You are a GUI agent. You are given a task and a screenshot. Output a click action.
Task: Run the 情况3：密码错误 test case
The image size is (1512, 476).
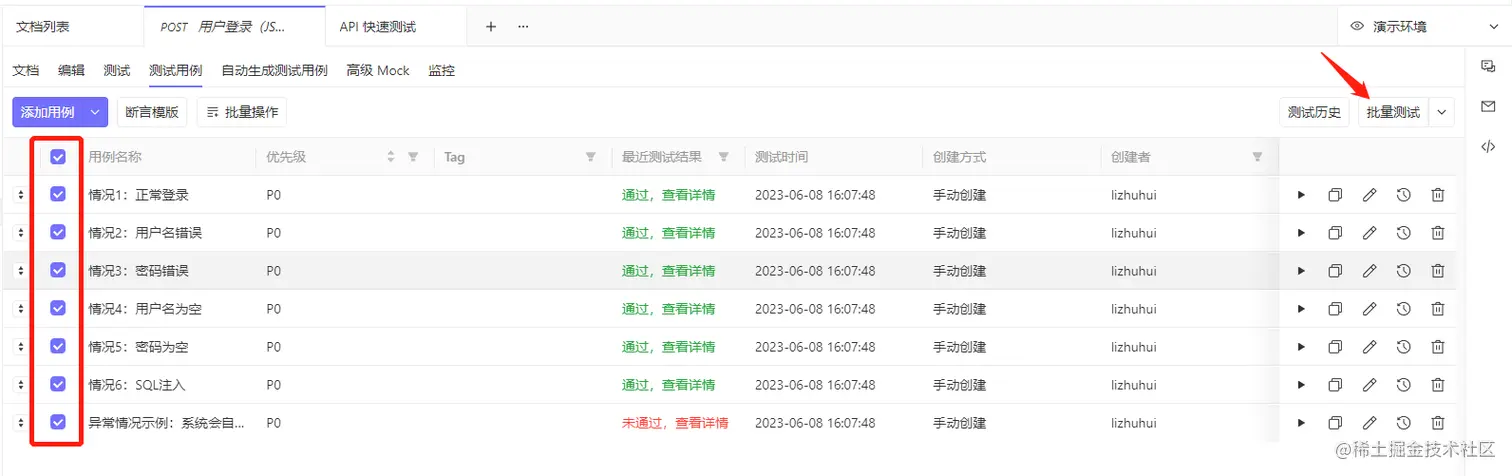click(x=1301, y=271)
